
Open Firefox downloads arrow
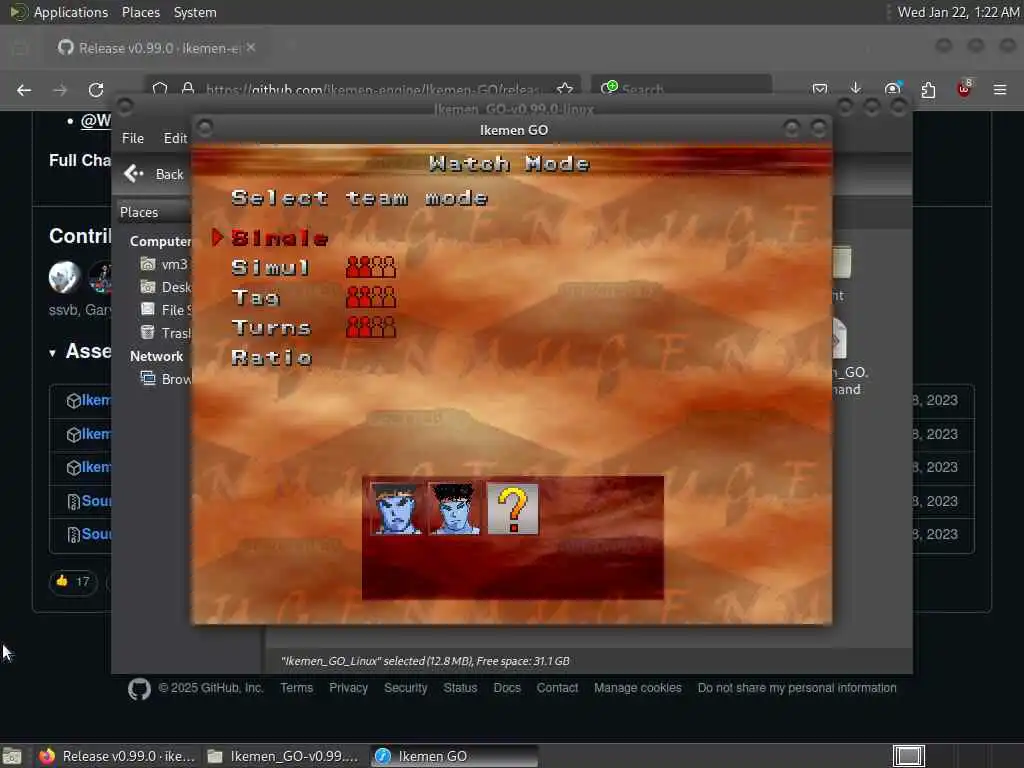[856, 89]
